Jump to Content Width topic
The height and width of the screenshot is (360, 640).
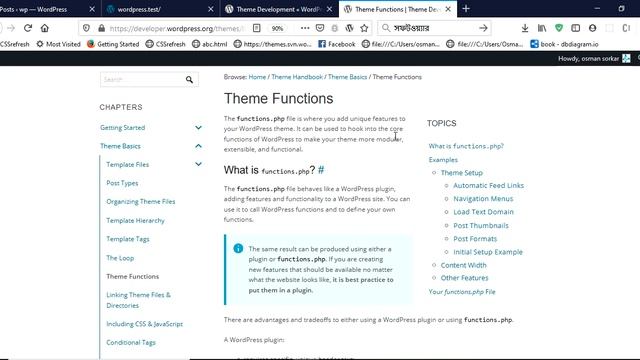click(x=463, y=265)
